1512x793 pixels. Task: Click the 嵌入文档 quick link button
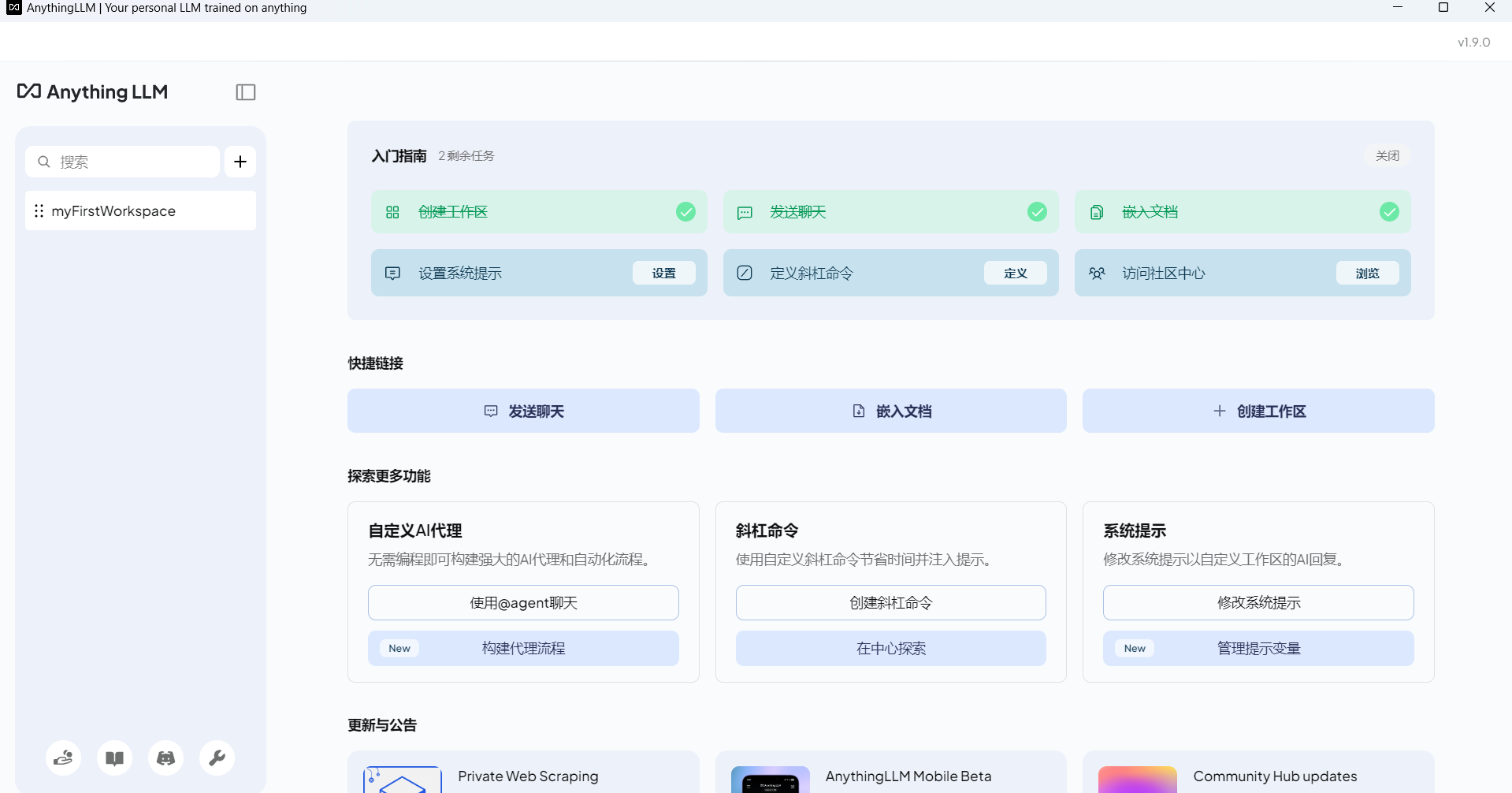pos(891,411)
